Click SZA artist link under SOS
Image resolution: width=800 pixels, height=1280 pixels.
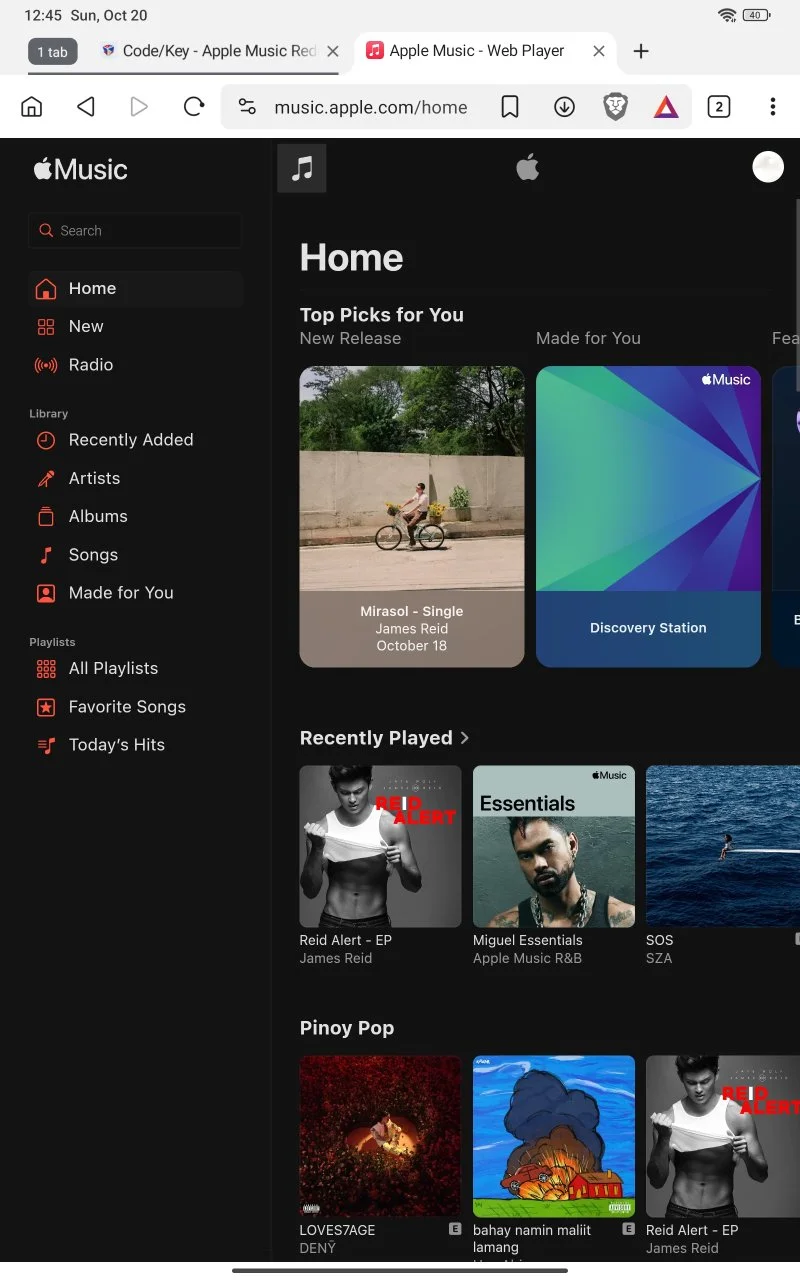pos(659,958)
